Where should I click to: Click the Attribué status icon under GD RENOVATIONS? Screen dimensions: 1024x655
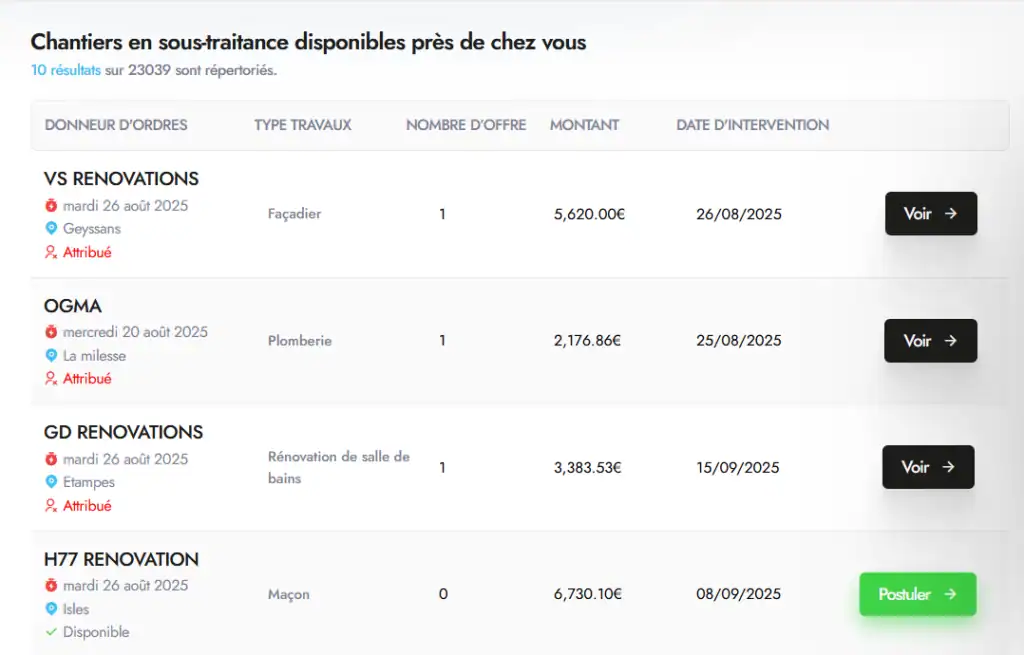(52, 506)
